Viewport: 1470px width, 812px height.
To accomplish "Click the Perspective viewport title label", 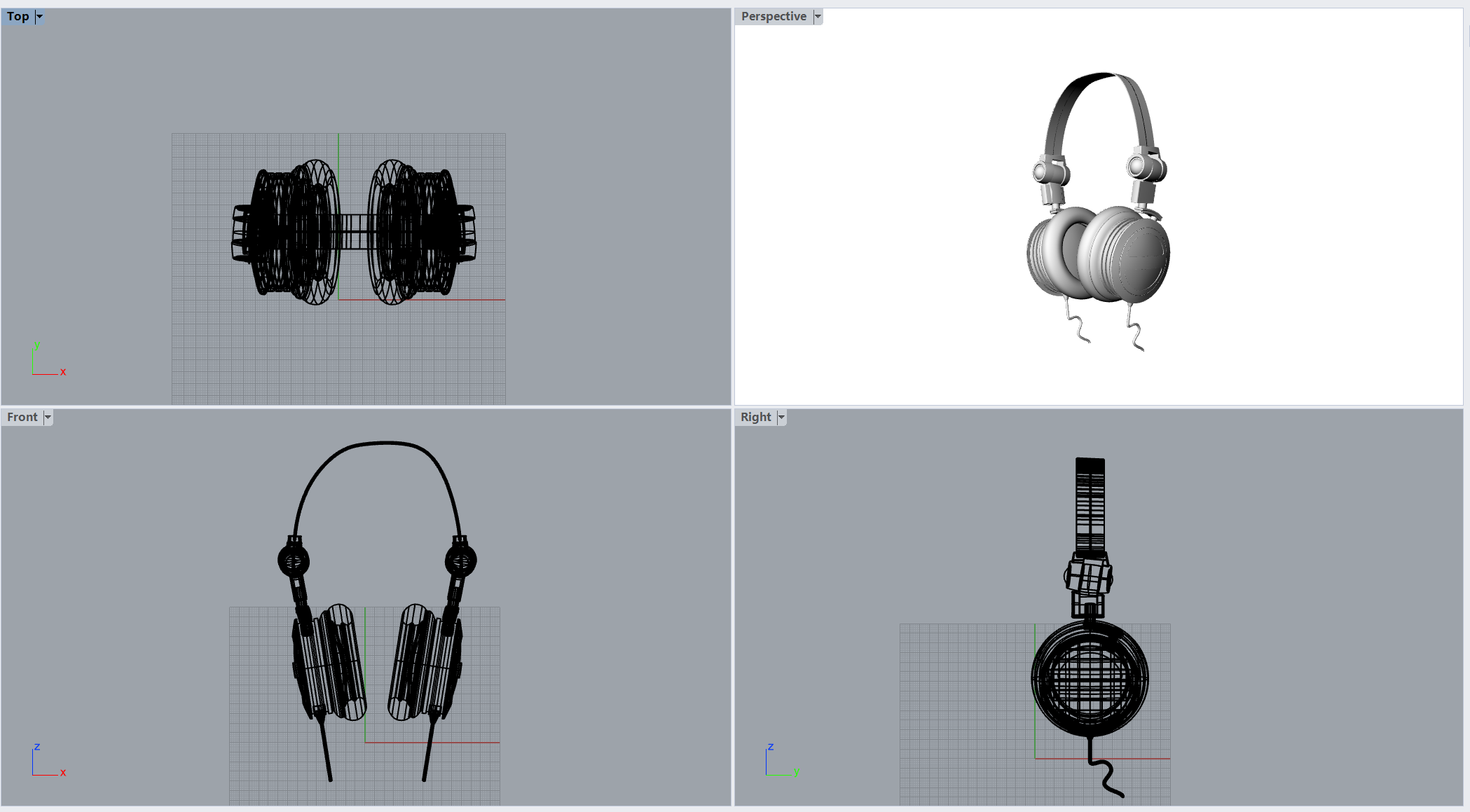I will 773,16.
